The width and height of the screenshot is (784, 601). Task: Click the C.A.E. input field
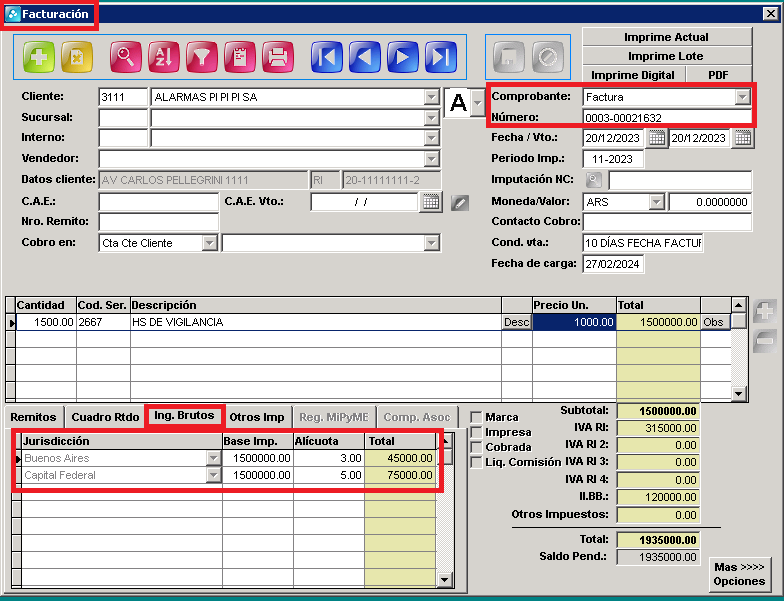158,202
